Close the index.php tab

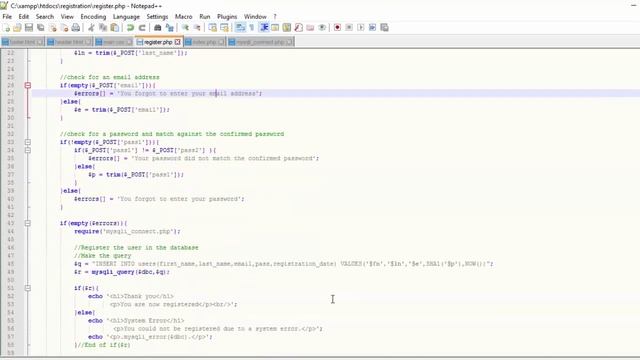point(221,42)
